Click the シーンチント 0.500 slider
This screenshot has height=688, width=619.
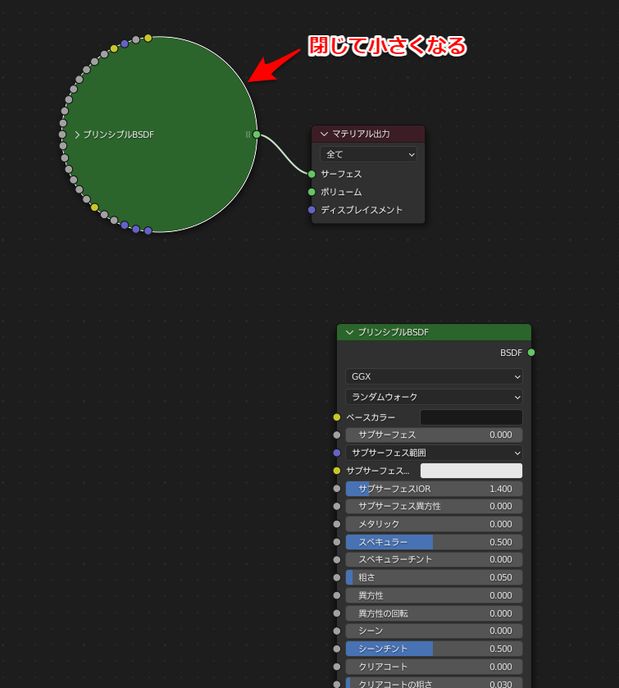pyautogui.click(x=434, y=649)
